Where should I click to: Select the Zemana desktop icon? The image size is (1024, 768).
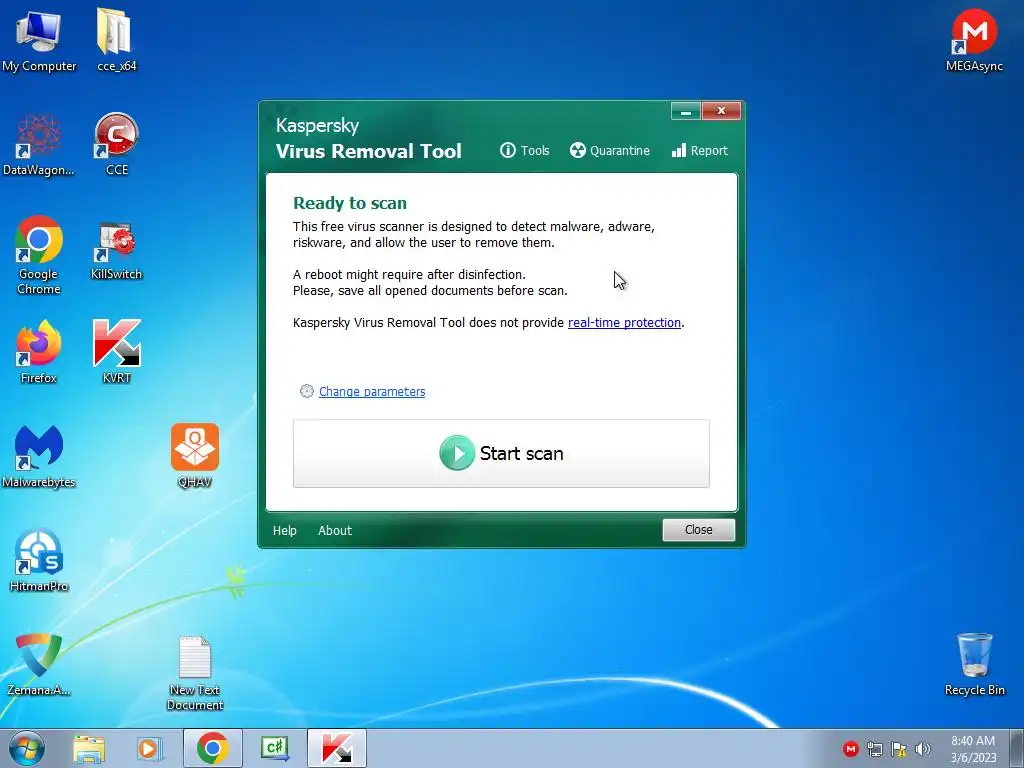pyautogui.click(x=39, y=664)
